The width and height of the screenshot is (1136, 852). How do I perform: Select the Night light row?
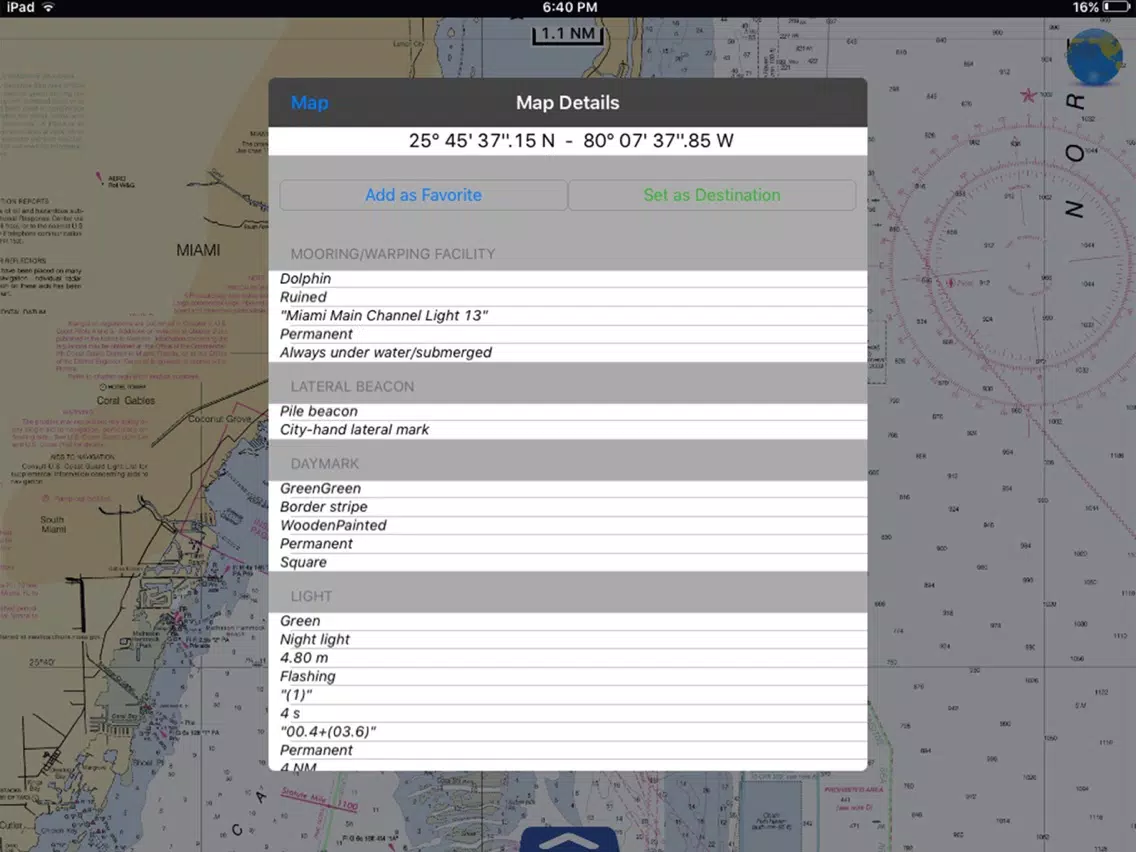coord(567,640)
